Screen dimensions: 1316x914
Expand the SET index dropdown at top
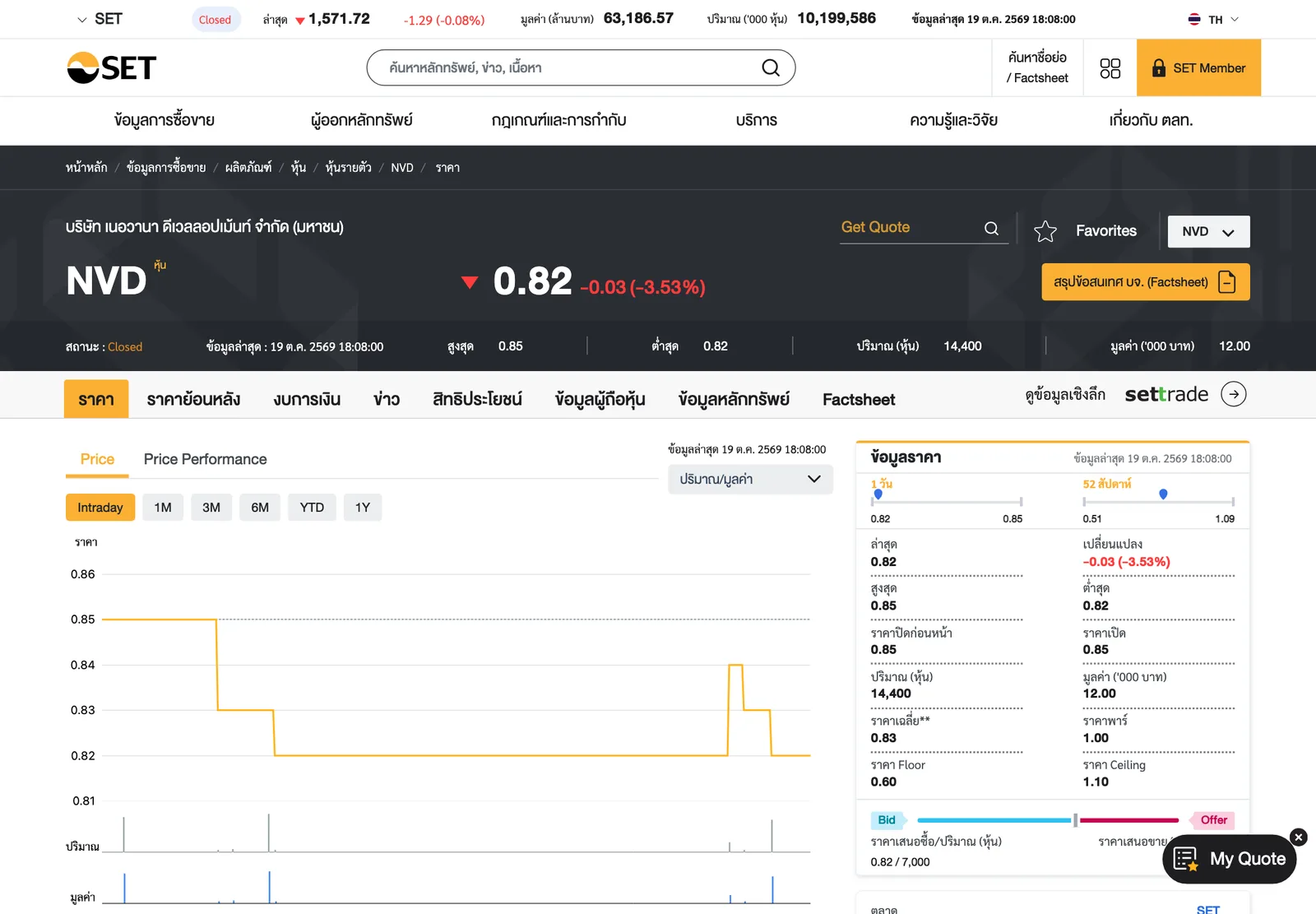[x=81, y=20]
